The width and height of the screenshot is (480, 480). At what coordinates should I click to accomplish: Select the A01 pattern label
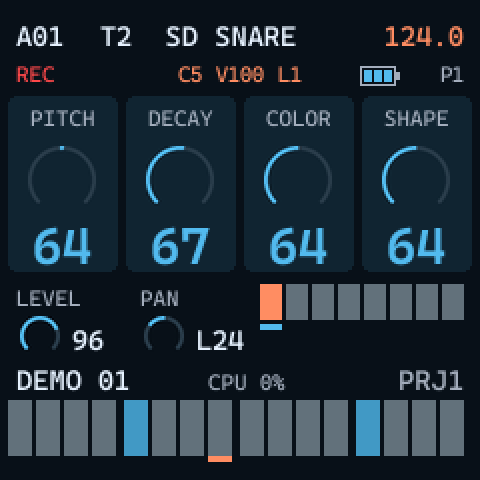(x=39, y=37)
